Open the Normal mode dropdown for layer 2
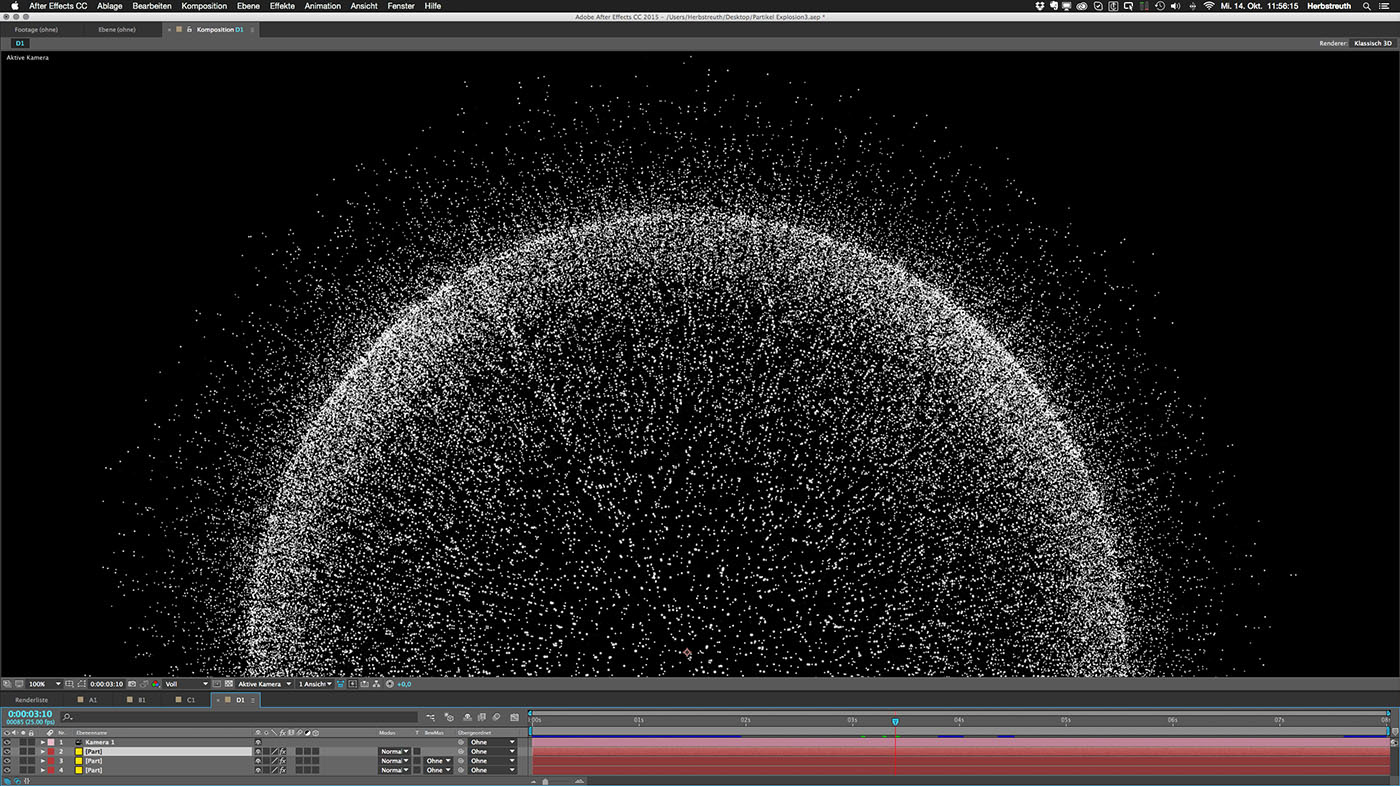The image size is (1400, 786). tap(394, 751)
